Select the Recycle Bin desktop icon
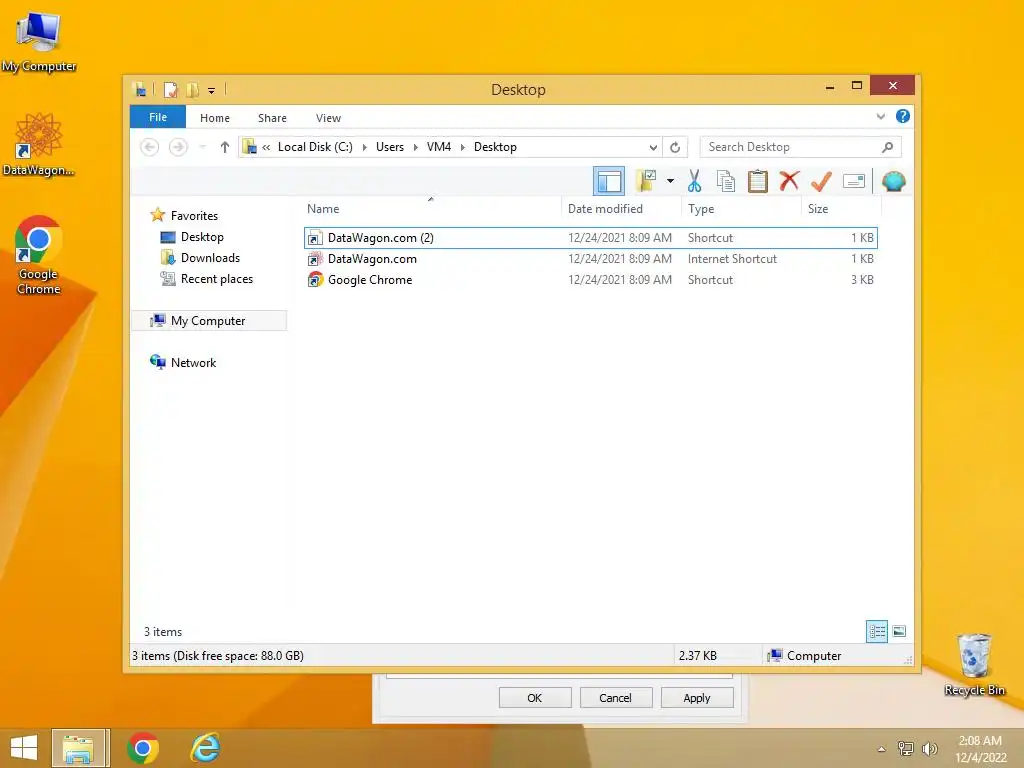This screenshot has height=768, width=1024. coord(974,664)
